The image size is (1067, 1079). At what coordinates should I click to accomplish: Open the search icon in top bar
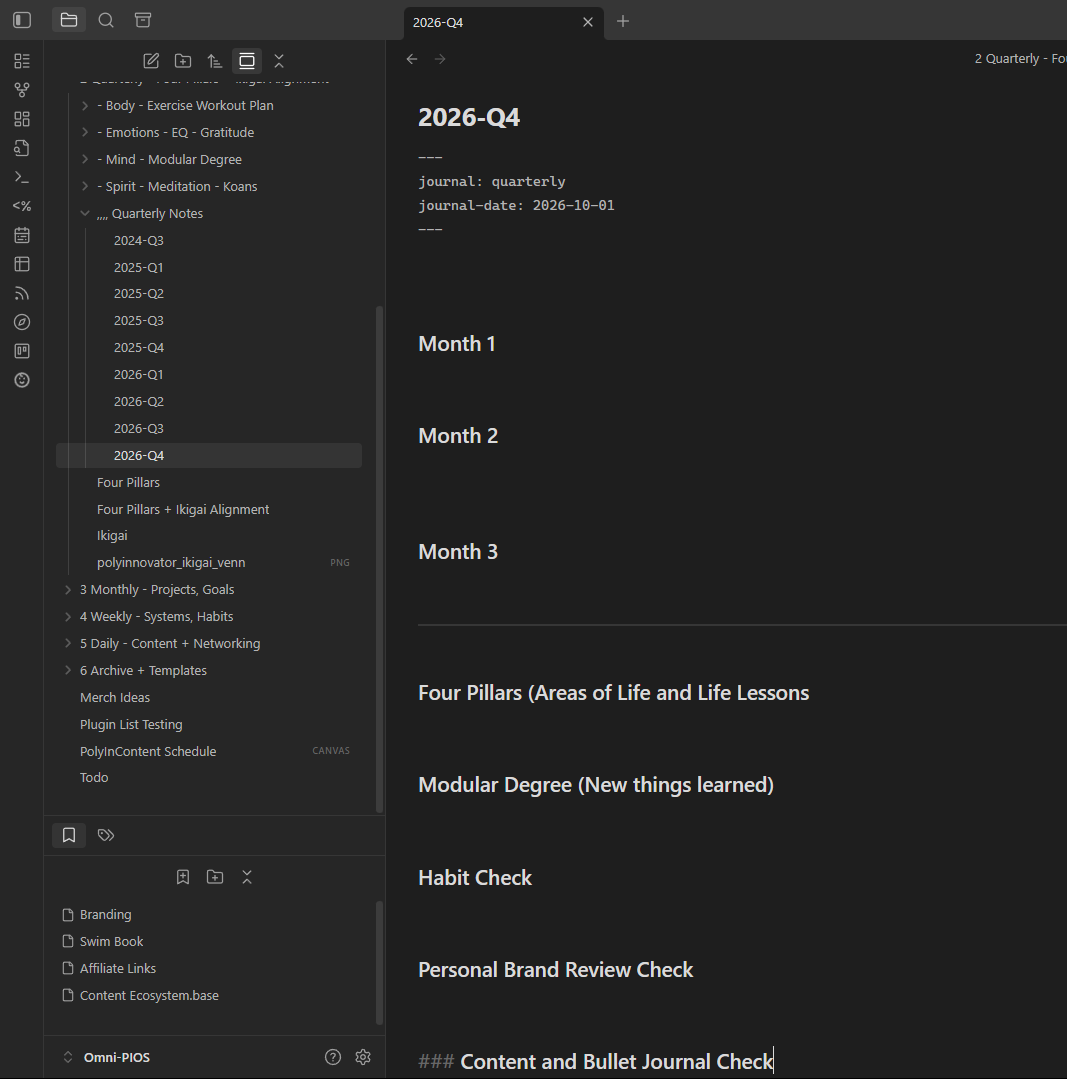tap(106, 20)
